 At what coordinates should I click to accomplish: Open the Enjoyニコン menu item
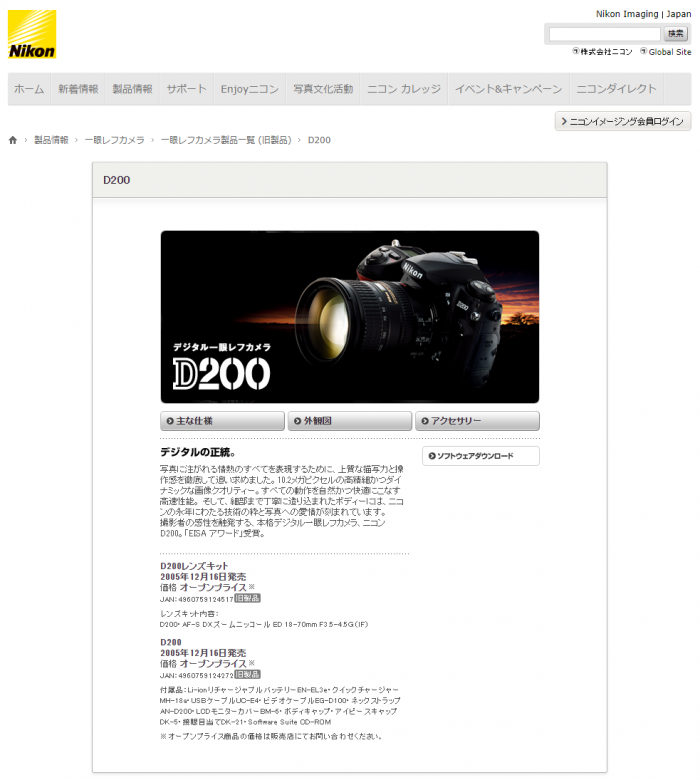250,89
